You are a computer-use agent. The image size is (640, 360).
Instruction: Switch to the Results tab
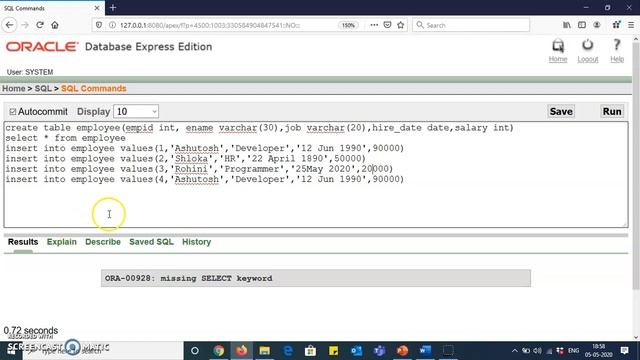click(x=23, y=242)
